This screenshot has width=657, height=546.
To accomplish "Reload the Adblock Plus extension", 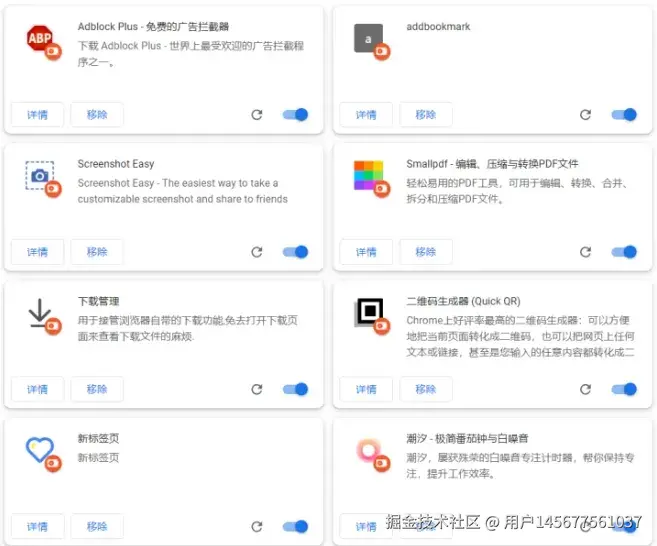I will click(x=257, y=114).
